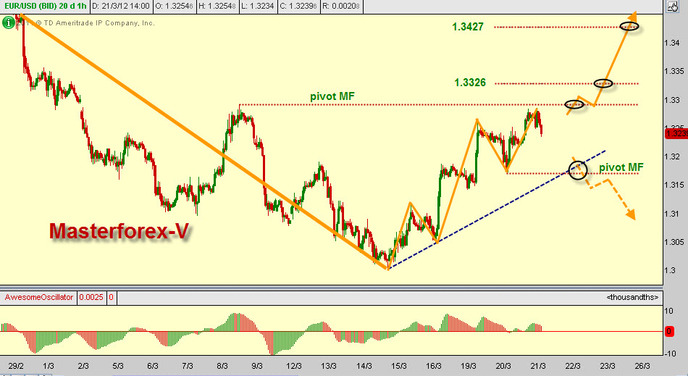
Task: Click the 1.3427 target price label
Action: [468, 27]
